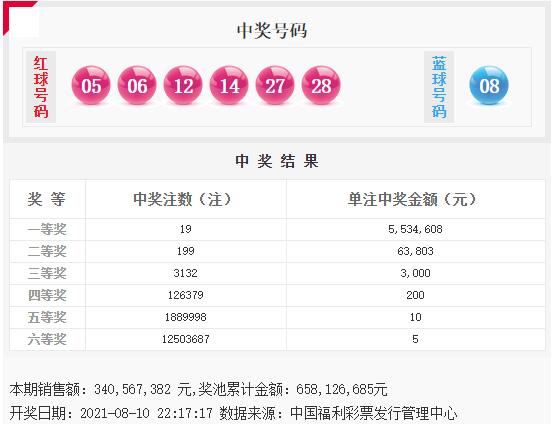Viewport: 553px width, 424px height.
Task: Click the 中奖号码 heading
Action: pos(272,31)
